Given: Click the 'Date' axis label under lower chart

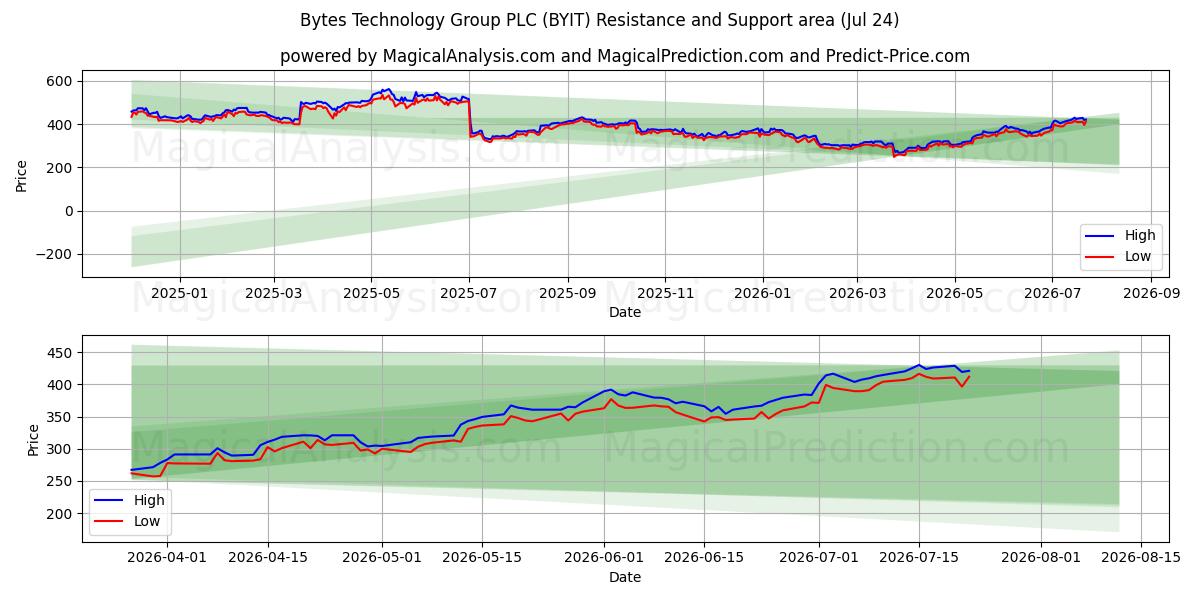Looking at the screenshot, I should click(x=625, y=577).
